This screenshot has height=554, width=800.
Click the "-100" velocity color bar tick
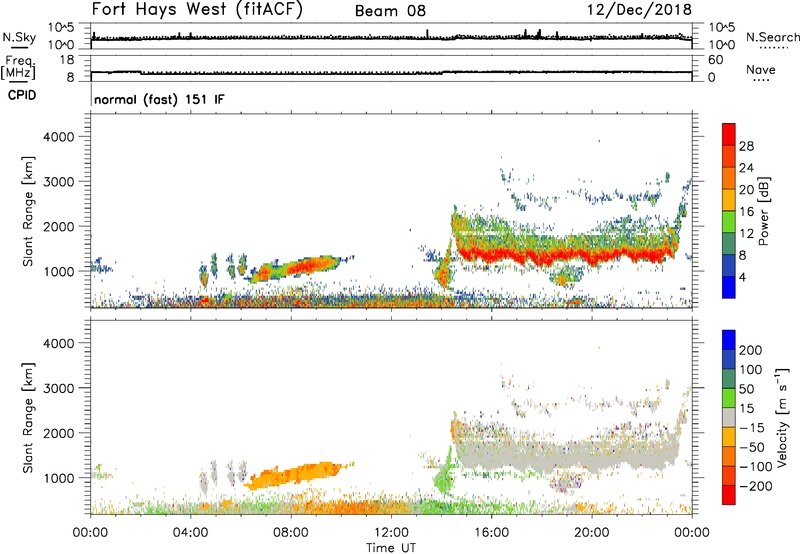(756, 466)
